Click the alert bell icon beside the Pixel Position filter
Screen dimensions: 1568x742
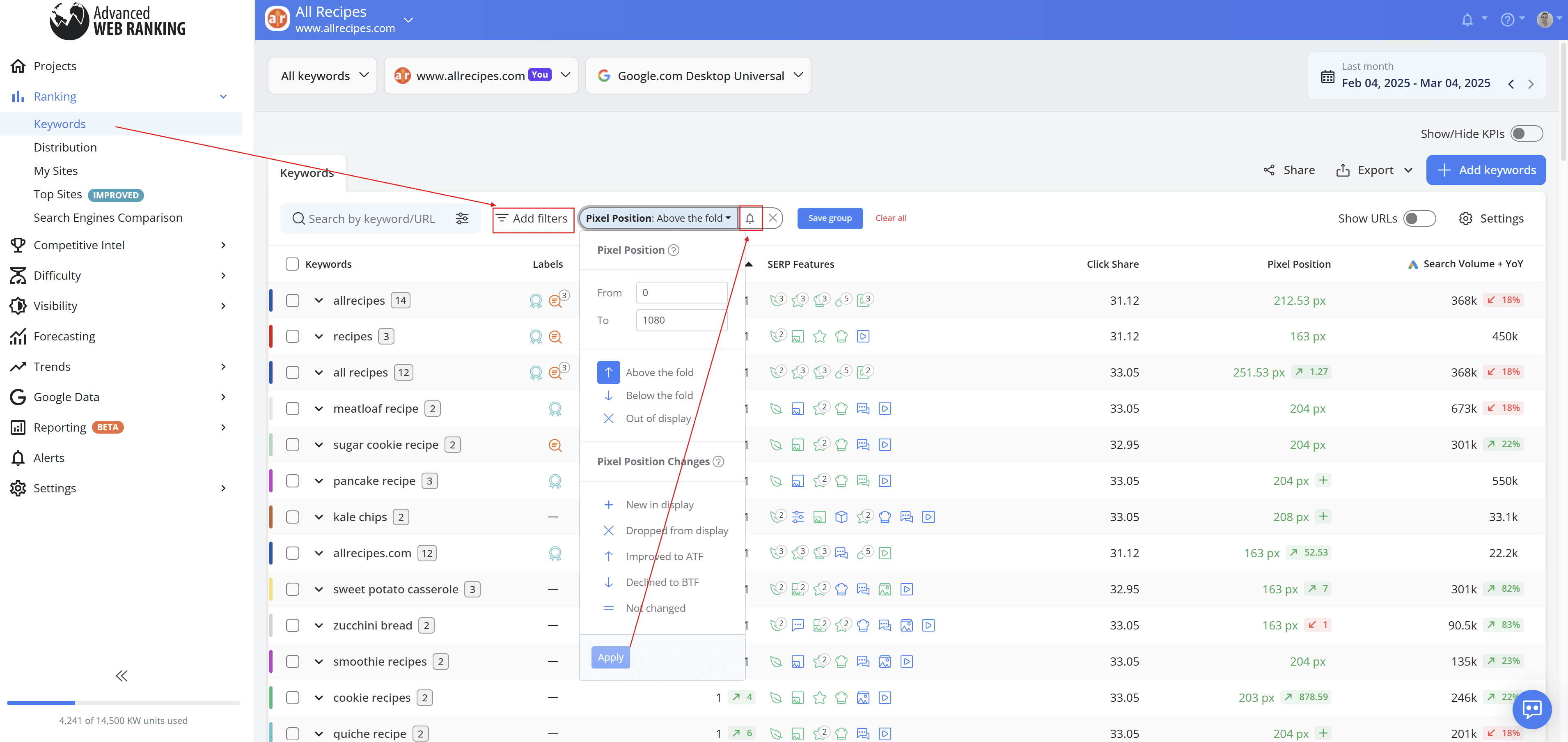[750, 218]
